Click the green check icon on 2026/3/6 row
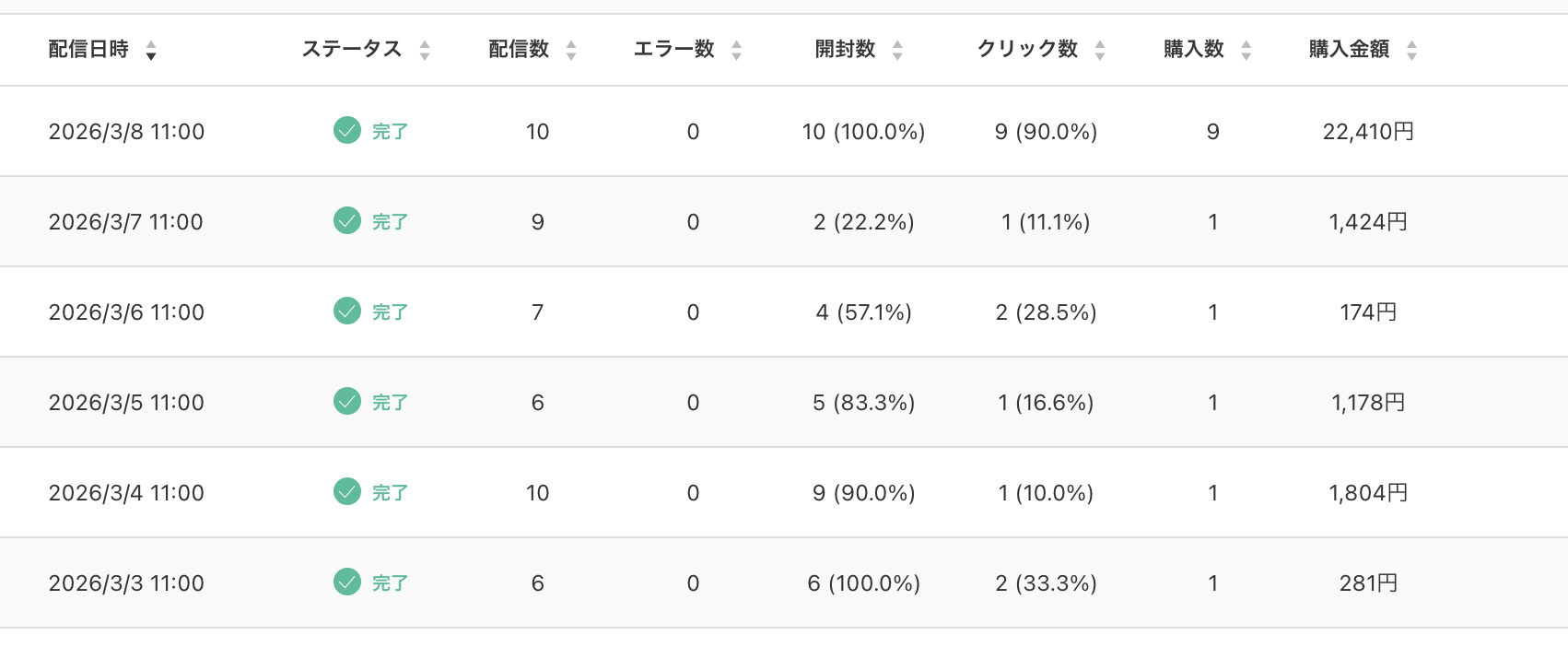Viewport: 1568px width, 647px height. (346, 312)
